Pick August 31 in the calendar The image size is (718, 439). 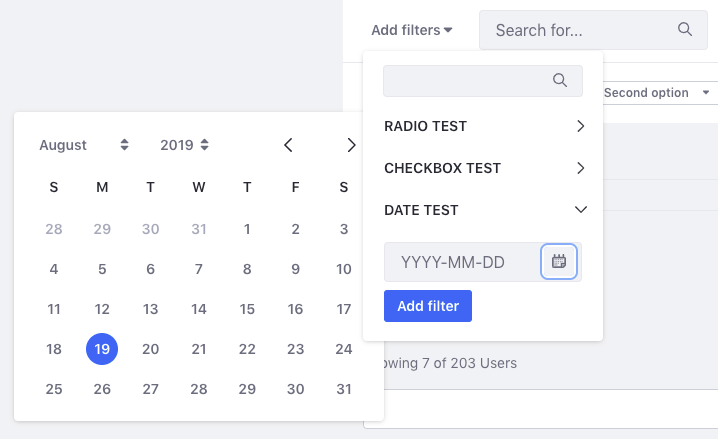point(344,388)
